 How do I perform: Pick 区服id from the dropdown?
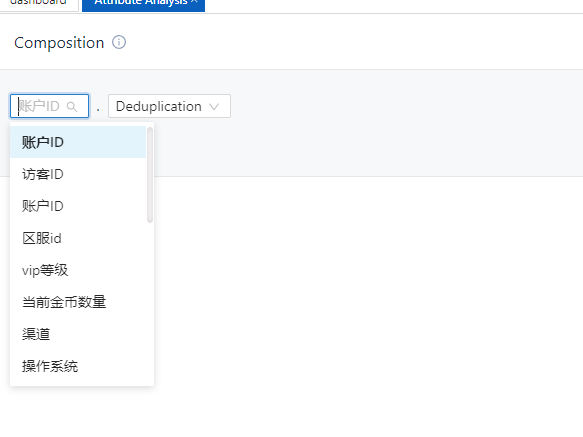click(78, 238)
